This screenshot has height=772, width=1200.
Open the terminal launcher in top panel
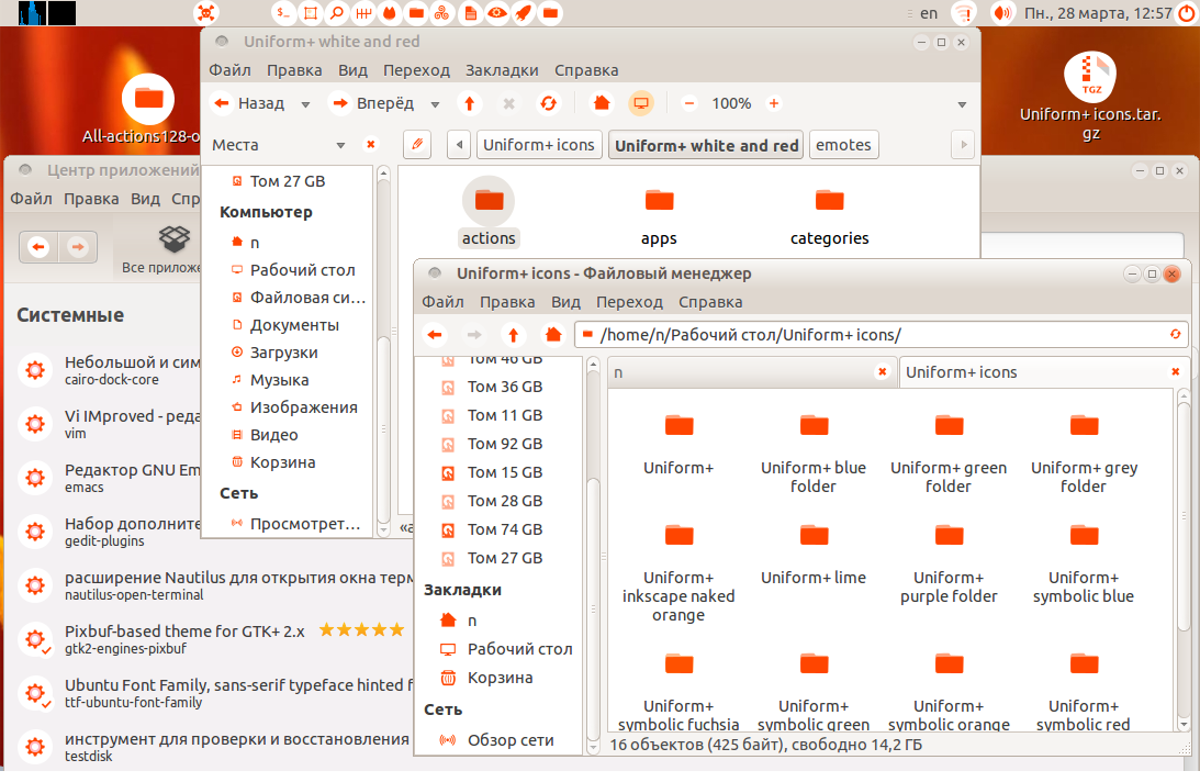(284, 13)
